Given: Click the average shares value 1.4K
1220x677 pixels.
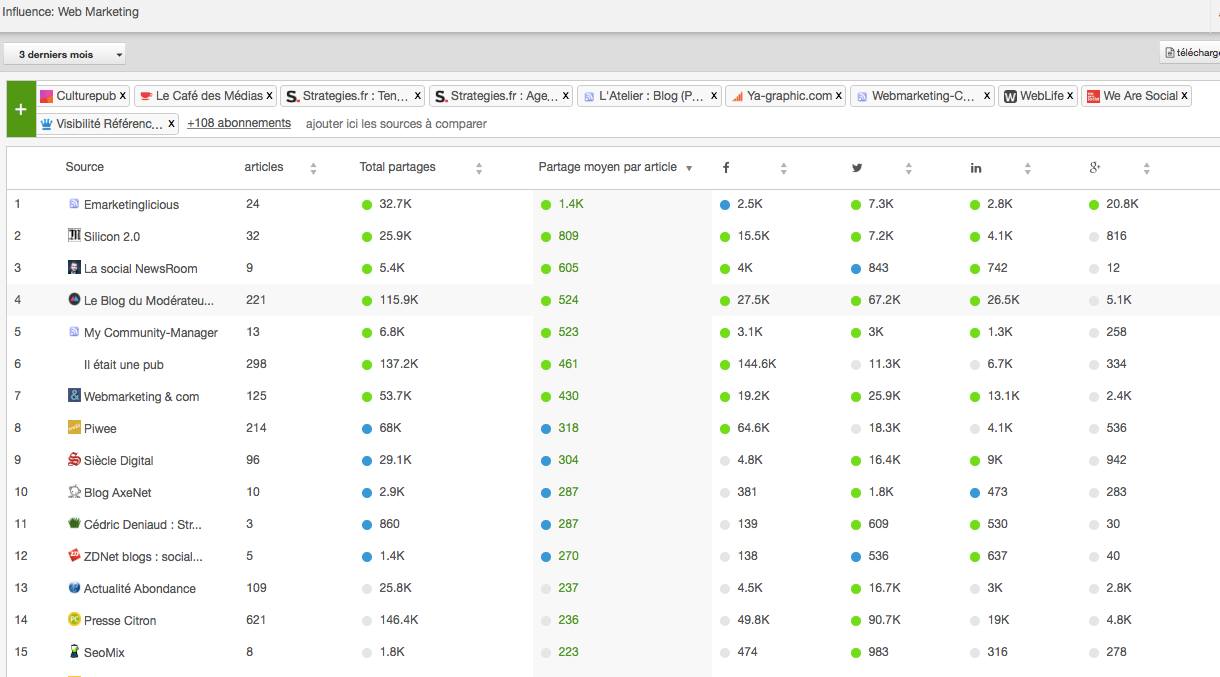Looking at the screenshot, I should point(571,204).
